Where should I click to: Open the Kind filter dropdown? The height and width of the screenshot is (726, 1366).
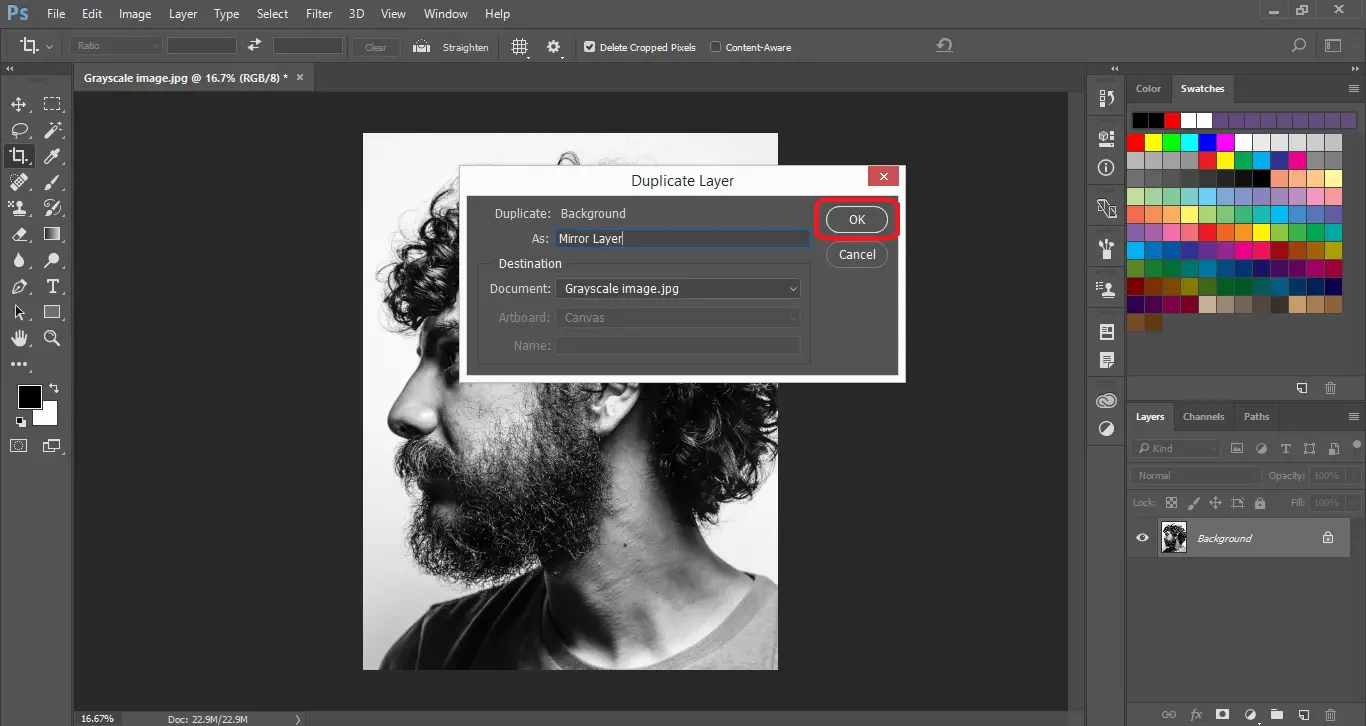(x=1176, y=448)
